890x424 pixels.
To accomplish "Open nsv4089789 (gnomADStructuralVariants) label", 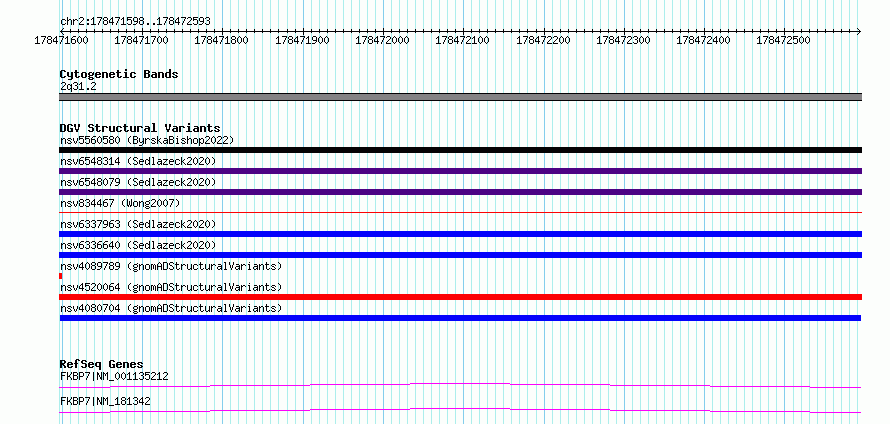I will pos(170,266).
